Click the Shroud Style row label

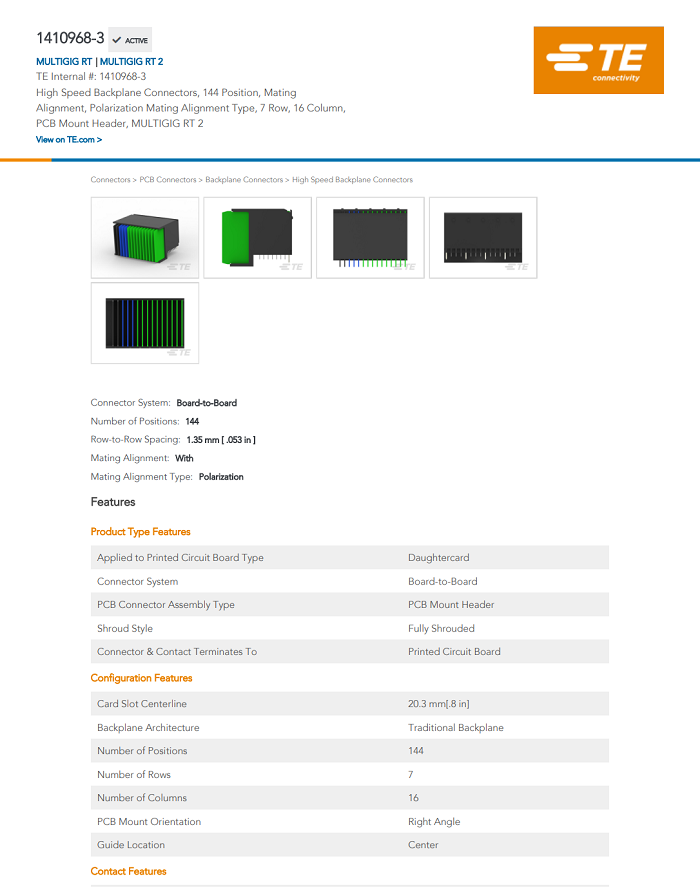pyautogui.click(x=125, y=628)
